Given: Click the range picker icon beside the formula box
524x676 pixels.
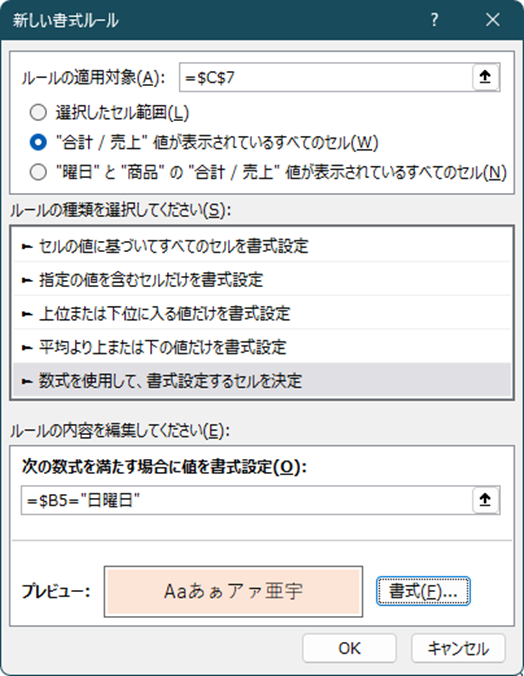Looking at the screenshot, I should tap(485, 500).
